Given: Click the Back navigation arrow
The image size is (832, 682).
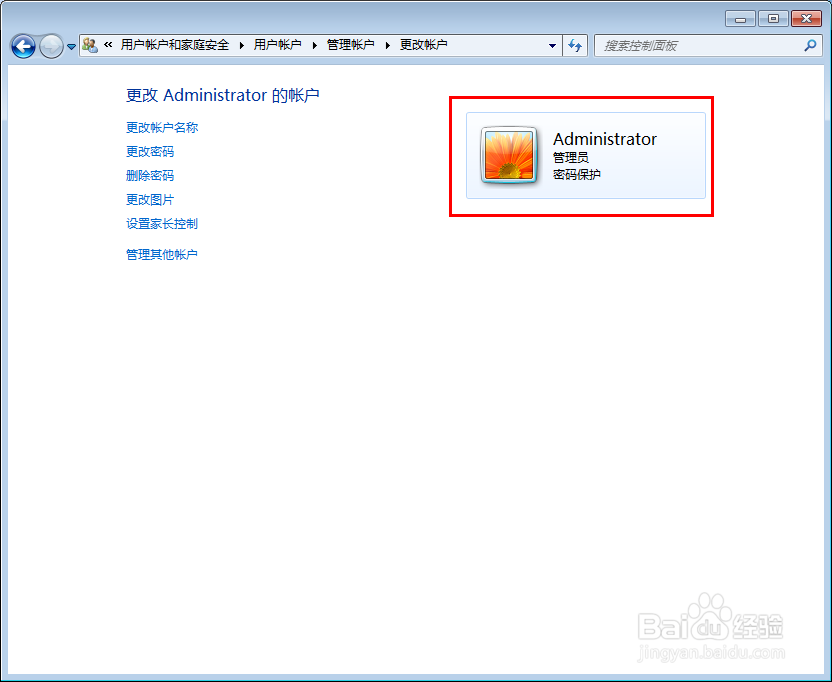Looking at the screenshot, I should (x=22, y=46).
